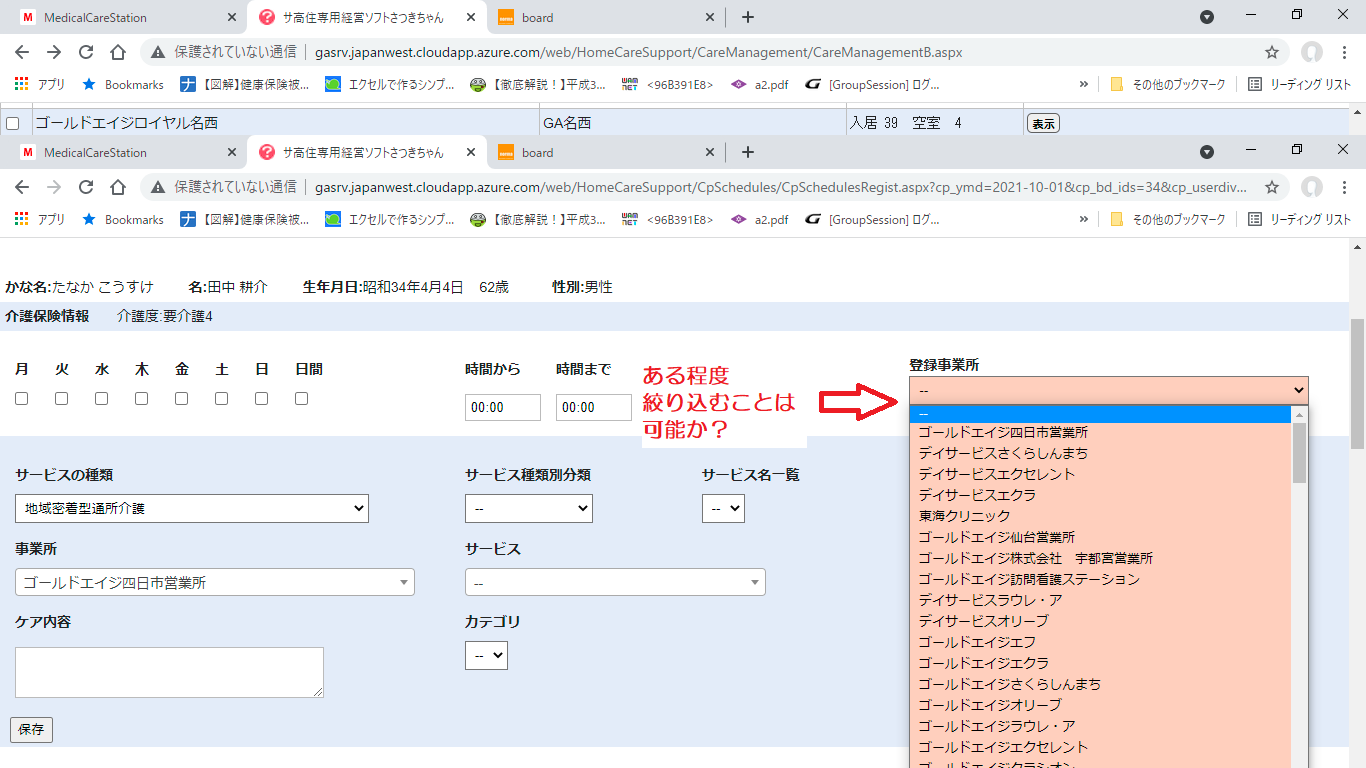Open the サービスの種類 dropdown
Viewport: 1366px width, 768px height.
pyautogui.click(x=192, y=508)
